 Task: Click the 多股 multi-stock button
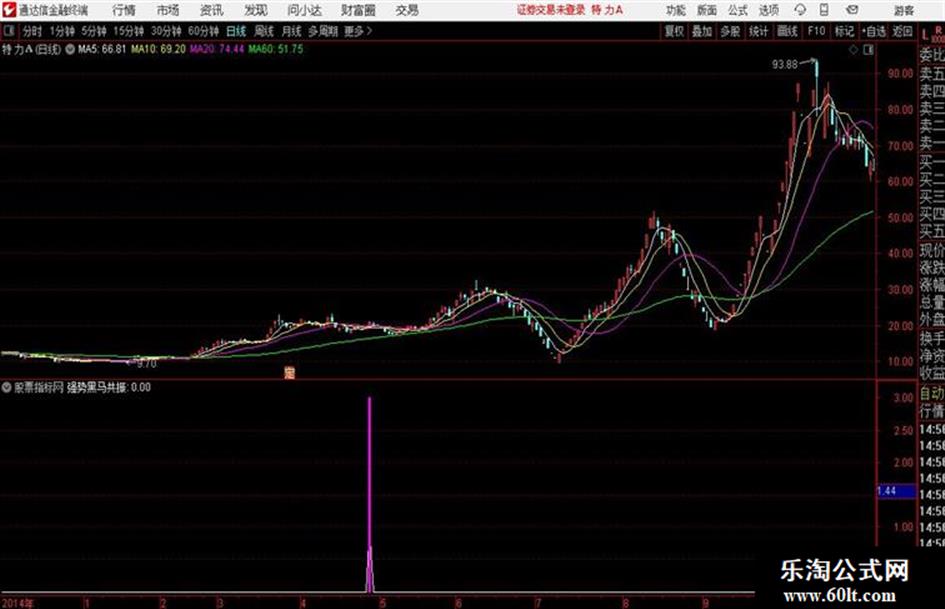(x=730, y=31)
